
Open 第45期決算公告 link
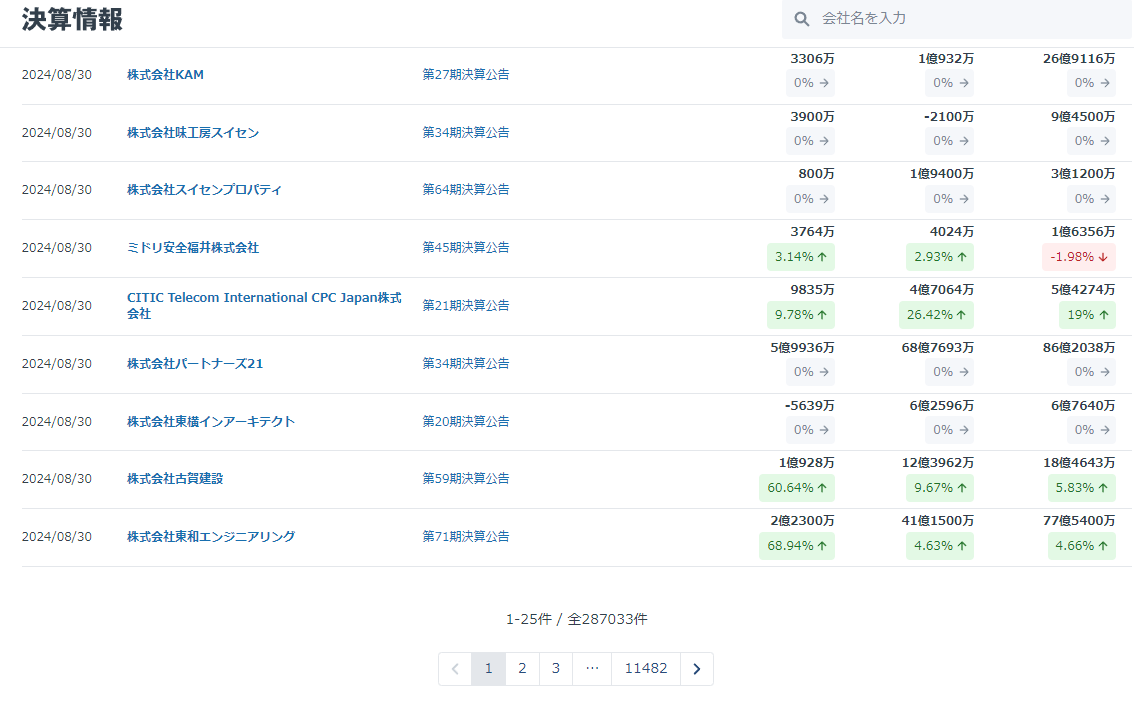pos(466,247)
